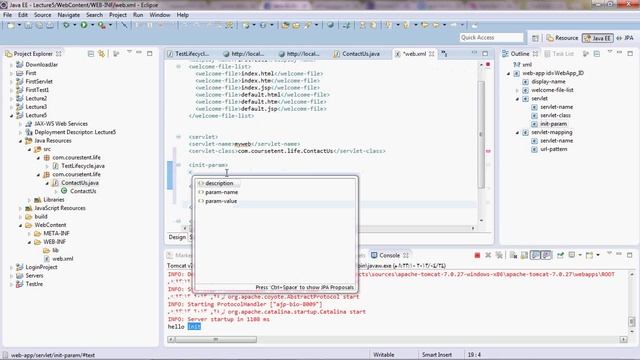This screenshot has width=640, height=360.
Task: Switch to the Resource perspective
Action: point(562,38)
